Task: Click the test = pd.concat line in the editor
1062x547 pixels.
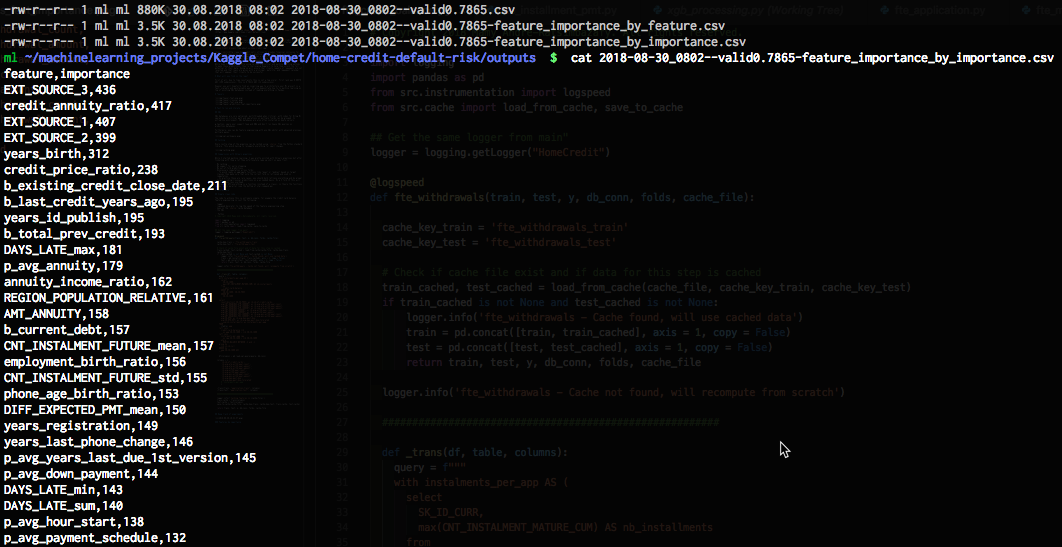Action: 589,347
